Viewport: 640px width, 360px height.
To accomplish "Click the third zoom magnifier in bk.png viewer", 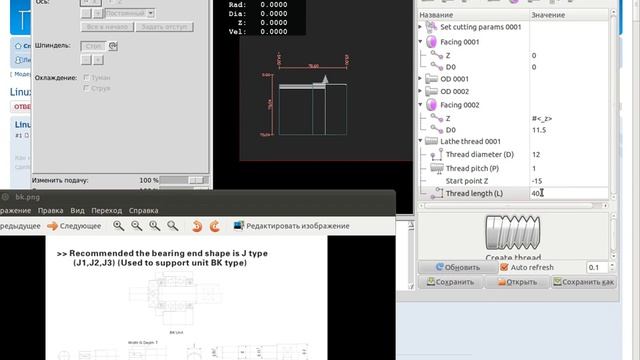I will pos(154,226).
